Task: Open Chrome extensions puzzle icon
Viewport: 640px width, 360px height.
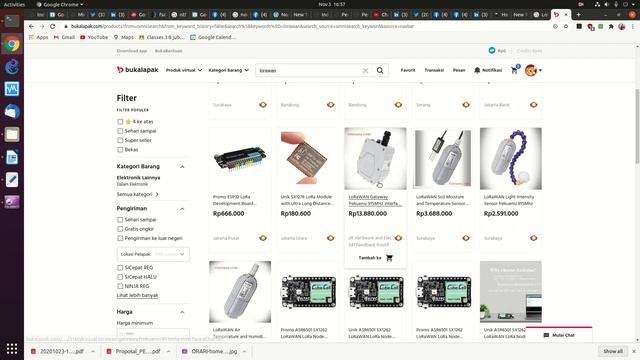Action: [611, 26]
